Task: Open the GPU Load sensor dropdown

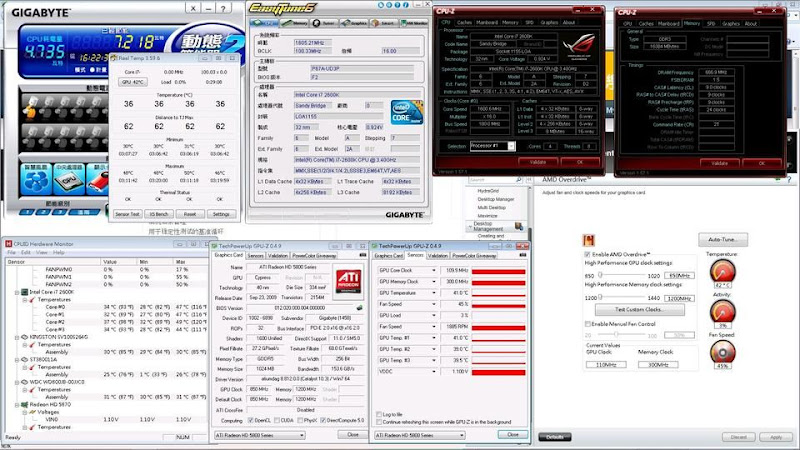Action: coord(434,315)
